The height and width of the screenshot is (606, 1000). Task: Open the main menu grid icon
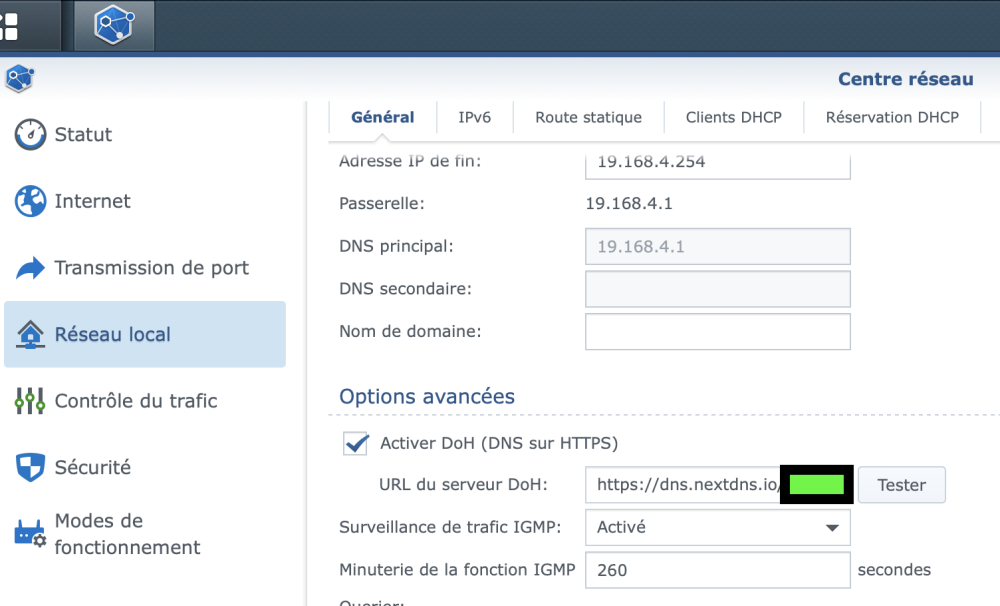coord(10,26)
